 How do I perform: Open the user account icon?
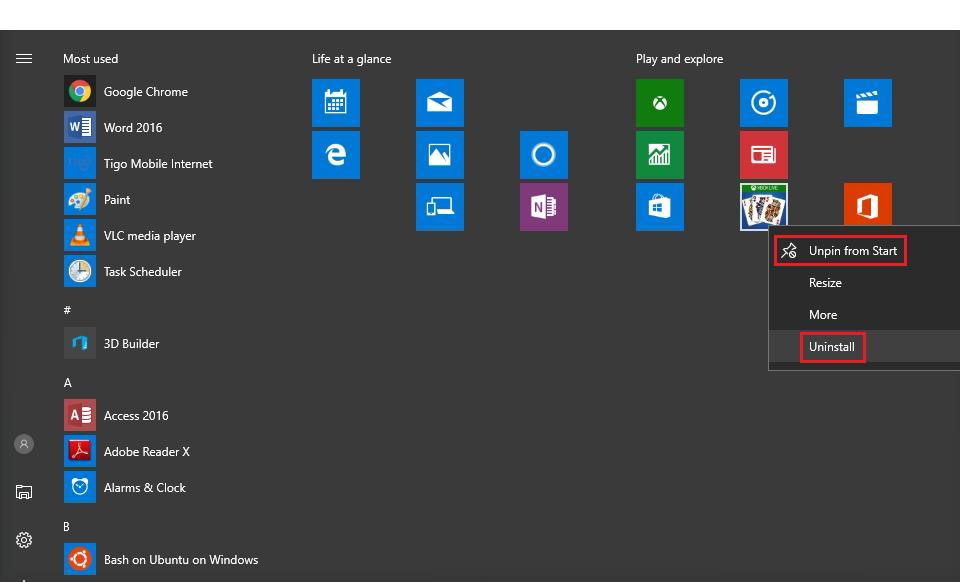24,444
